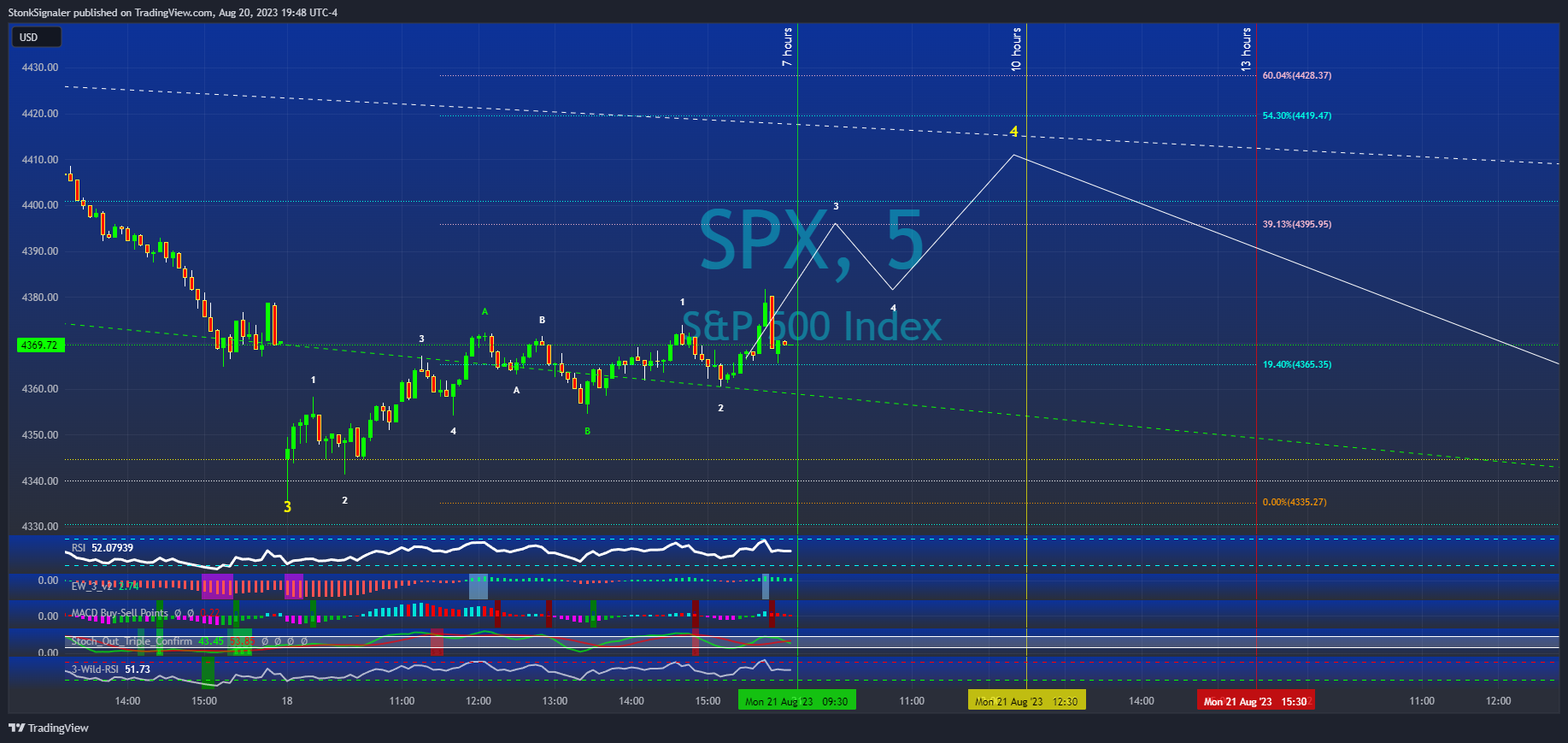Click the green 2.74 EW_3_v2 value
The image size is (1568, 743).
tap(128, 586)
